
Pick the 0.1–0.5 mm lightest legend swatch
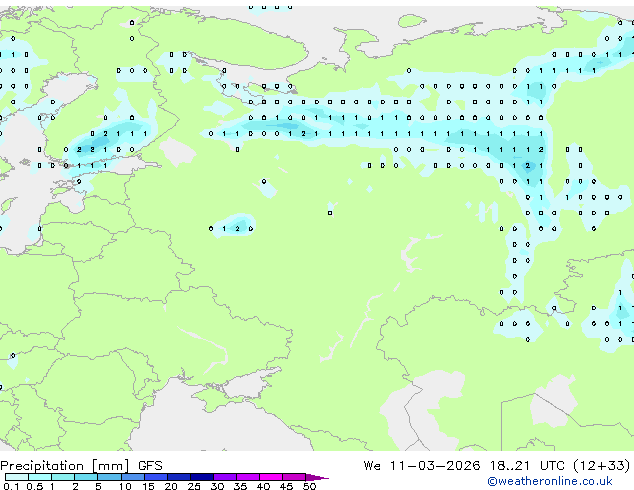pos(17,477)
